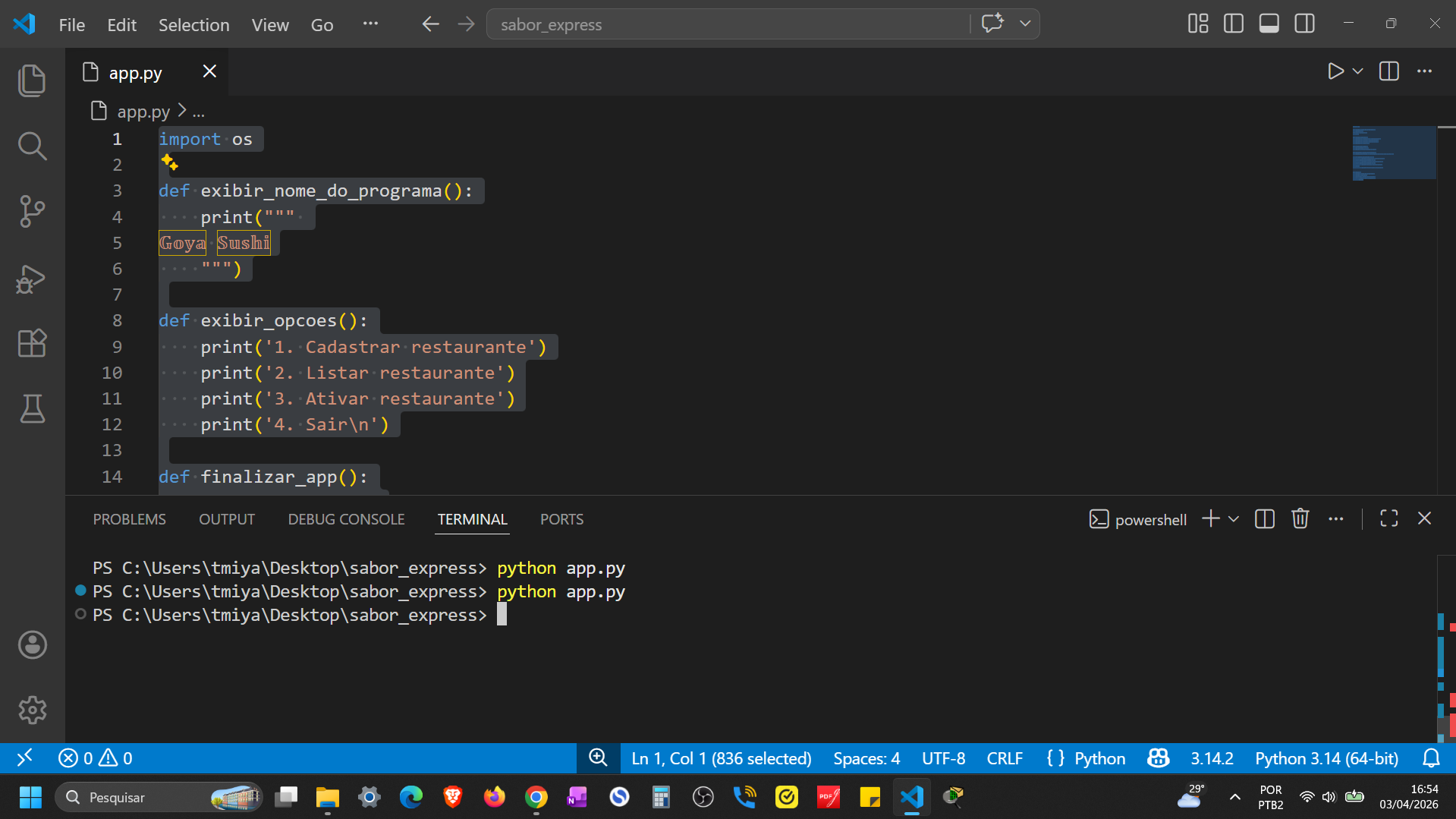Screen dimensions: 1456x819
Task: Select the Python 3.14 (64-bit) interpreter
Action: [x=1325, y=758]
